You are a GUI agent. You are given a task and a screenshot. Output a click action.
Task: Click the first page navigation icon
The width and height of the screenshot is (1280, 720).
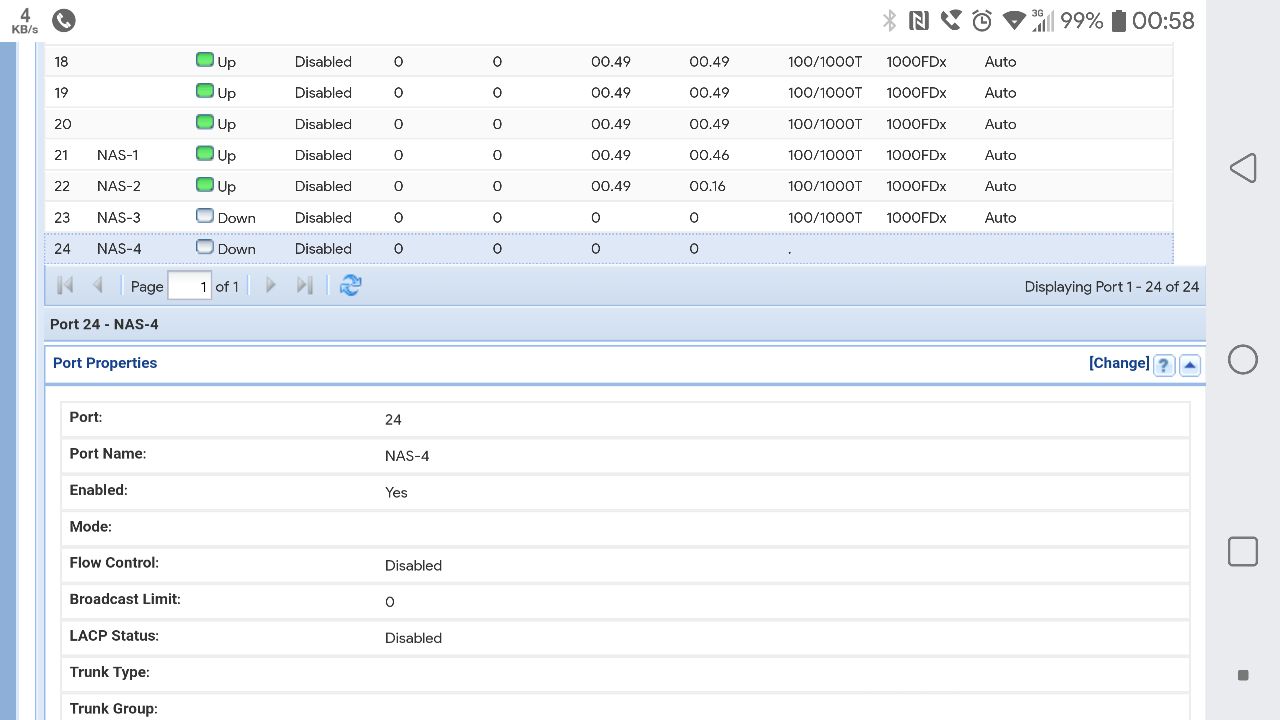pos(65,286)
